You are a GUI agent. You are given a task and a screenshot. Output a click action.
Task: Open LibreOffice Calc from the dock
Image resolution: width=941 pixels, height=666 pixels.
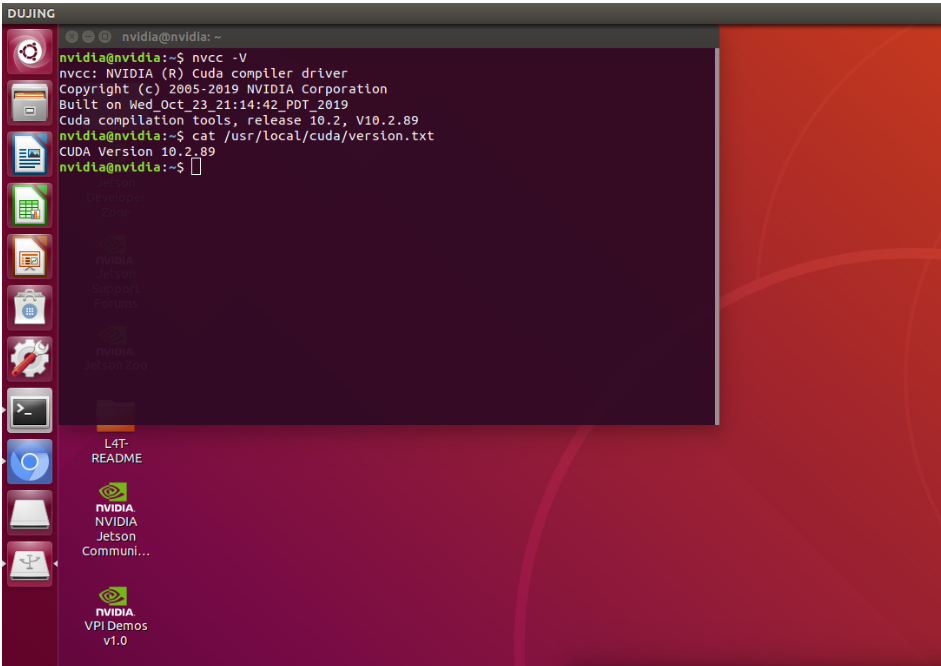[29, 204]
